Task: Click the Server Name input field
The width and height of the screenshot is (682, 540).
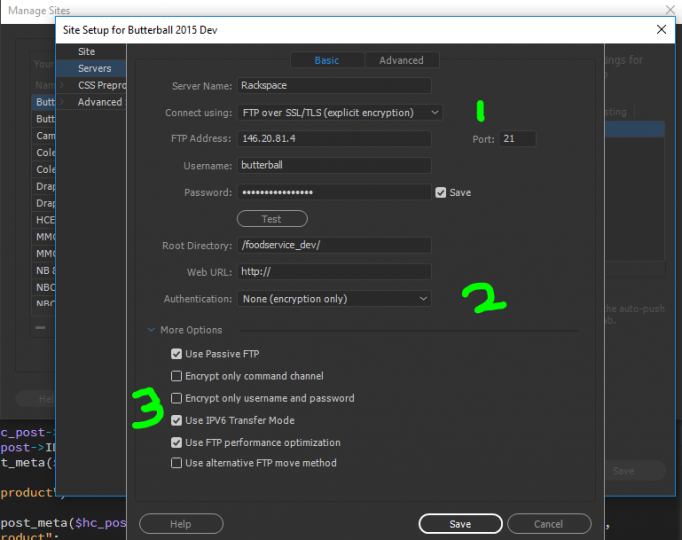Action: [x=334, y=87]
